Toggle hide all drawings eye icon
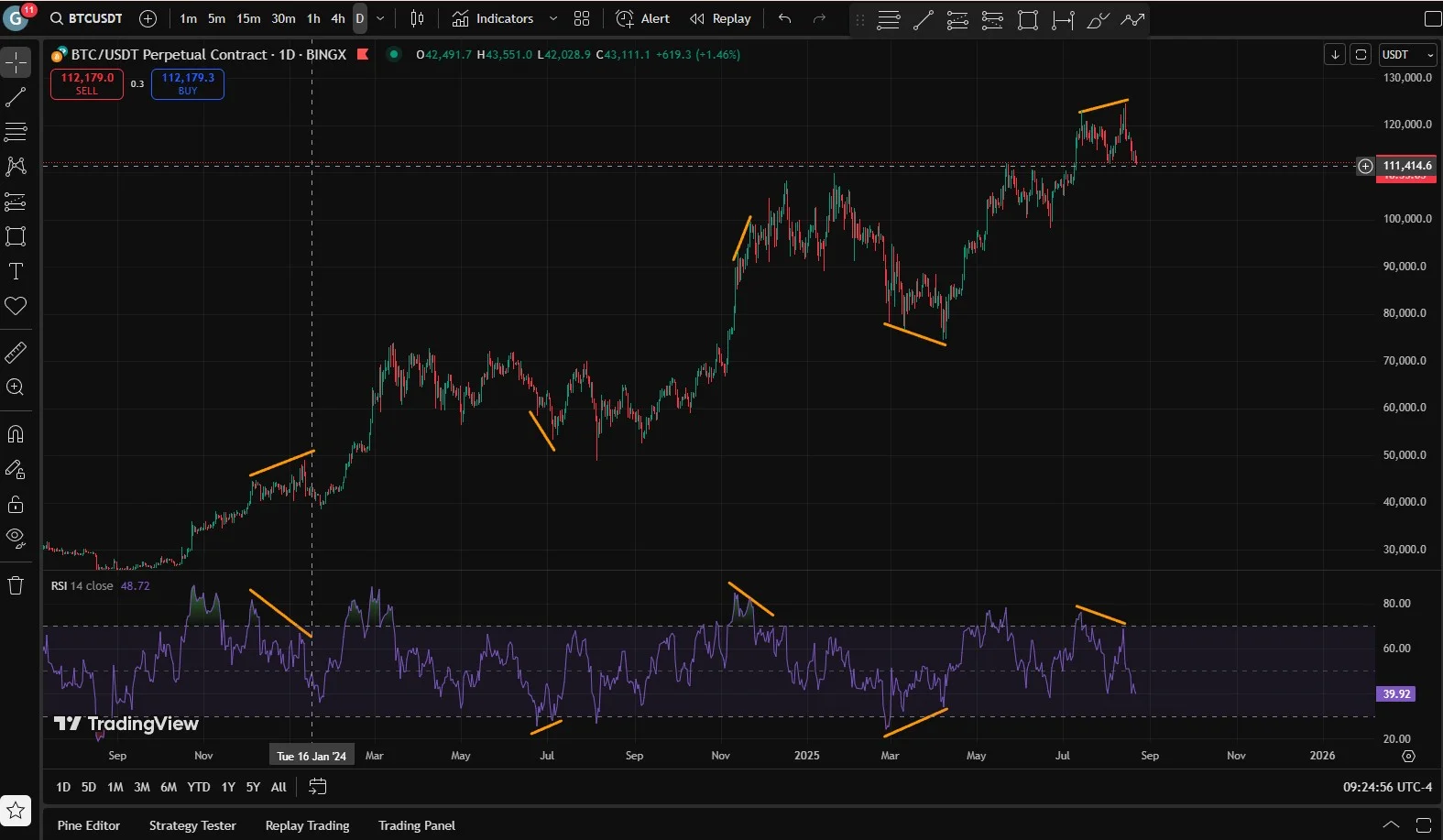1443x840 pixels. coord(16,539)
